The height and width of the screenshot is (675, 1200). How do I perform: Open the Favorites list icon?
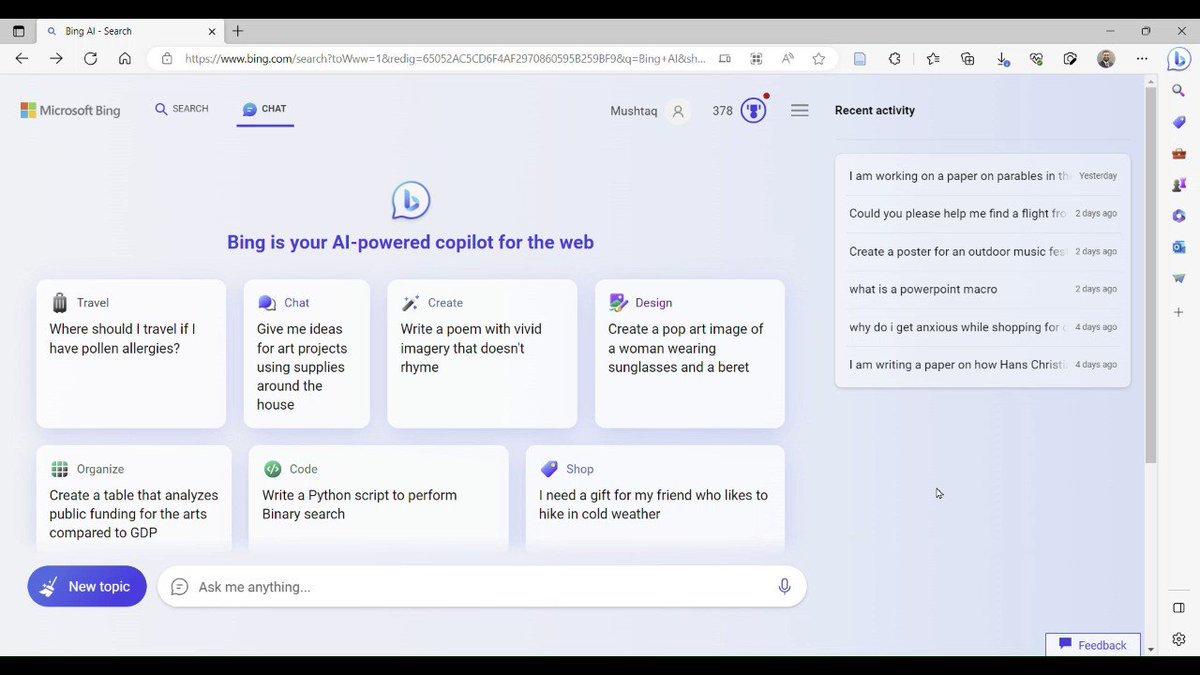(x=933, y=59)
